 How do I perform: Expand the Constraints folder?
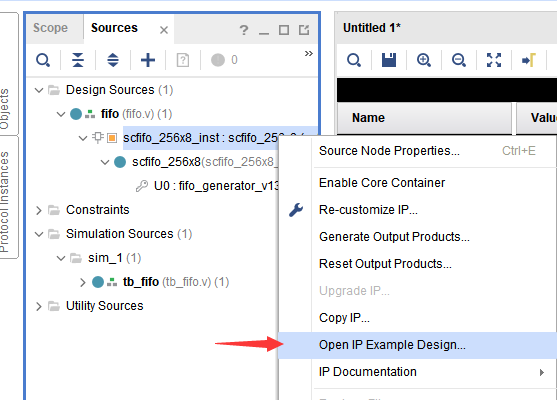tap(39, 210)
